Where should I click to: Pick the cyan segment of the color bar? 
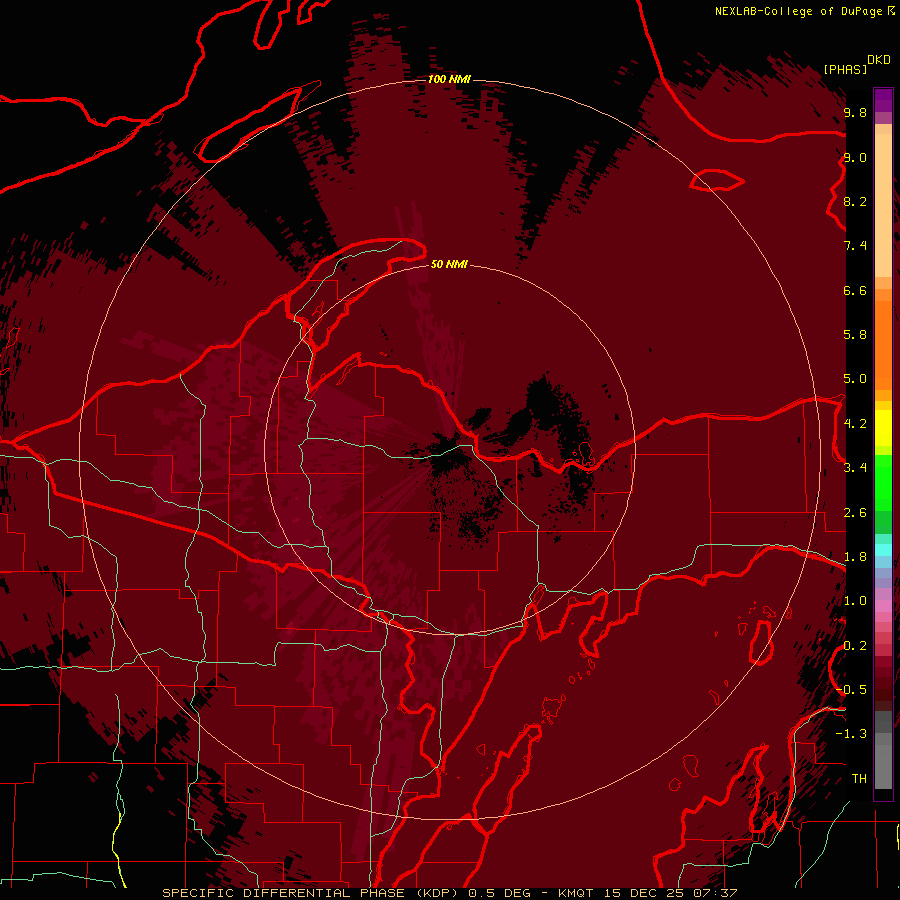(883, 549)
